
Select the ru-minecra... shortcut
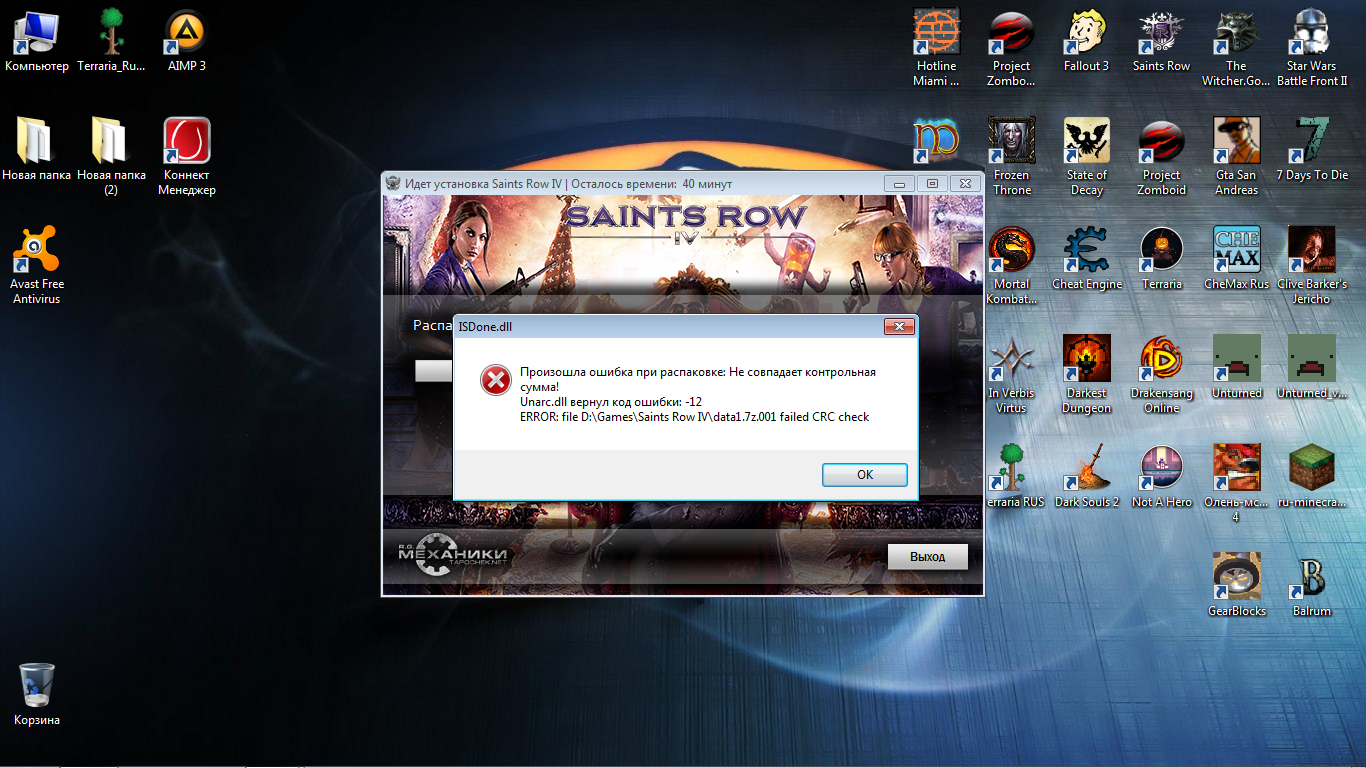[x=1311, y=477]
